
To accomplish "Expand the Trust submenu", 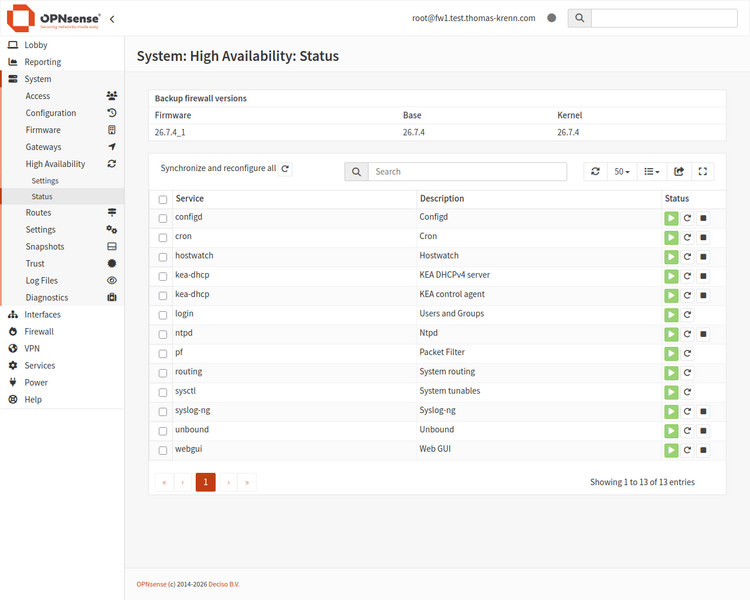I will 62,264.
